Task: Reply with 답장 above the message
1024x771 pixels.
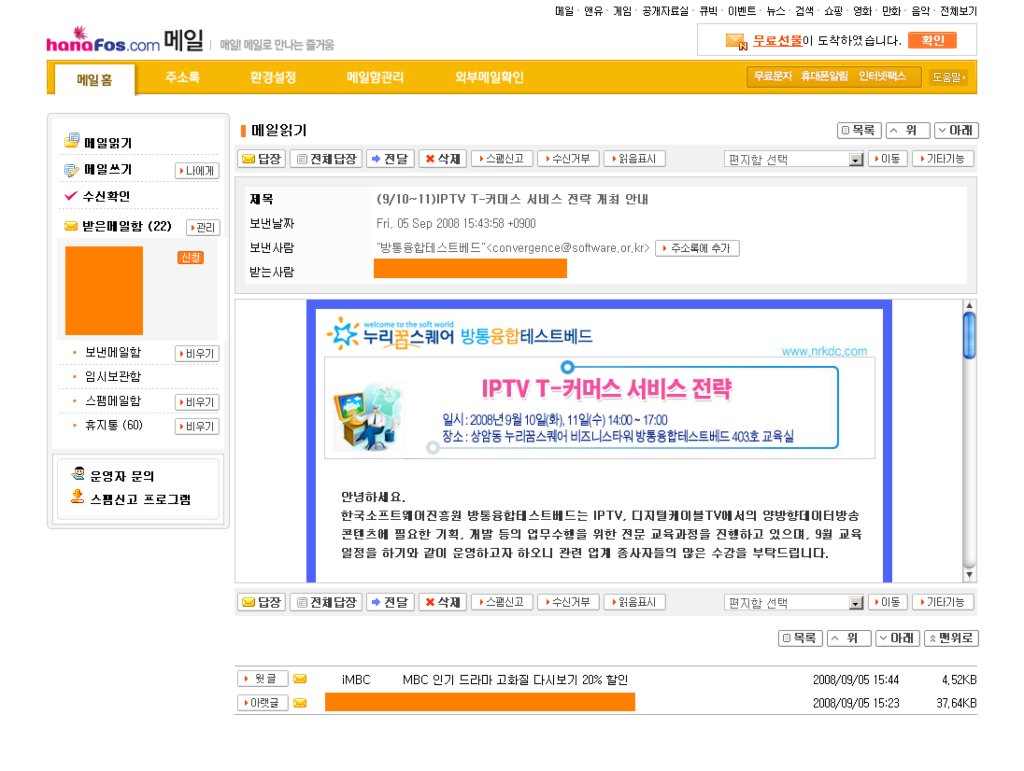Action: click(x=261, y=159)
